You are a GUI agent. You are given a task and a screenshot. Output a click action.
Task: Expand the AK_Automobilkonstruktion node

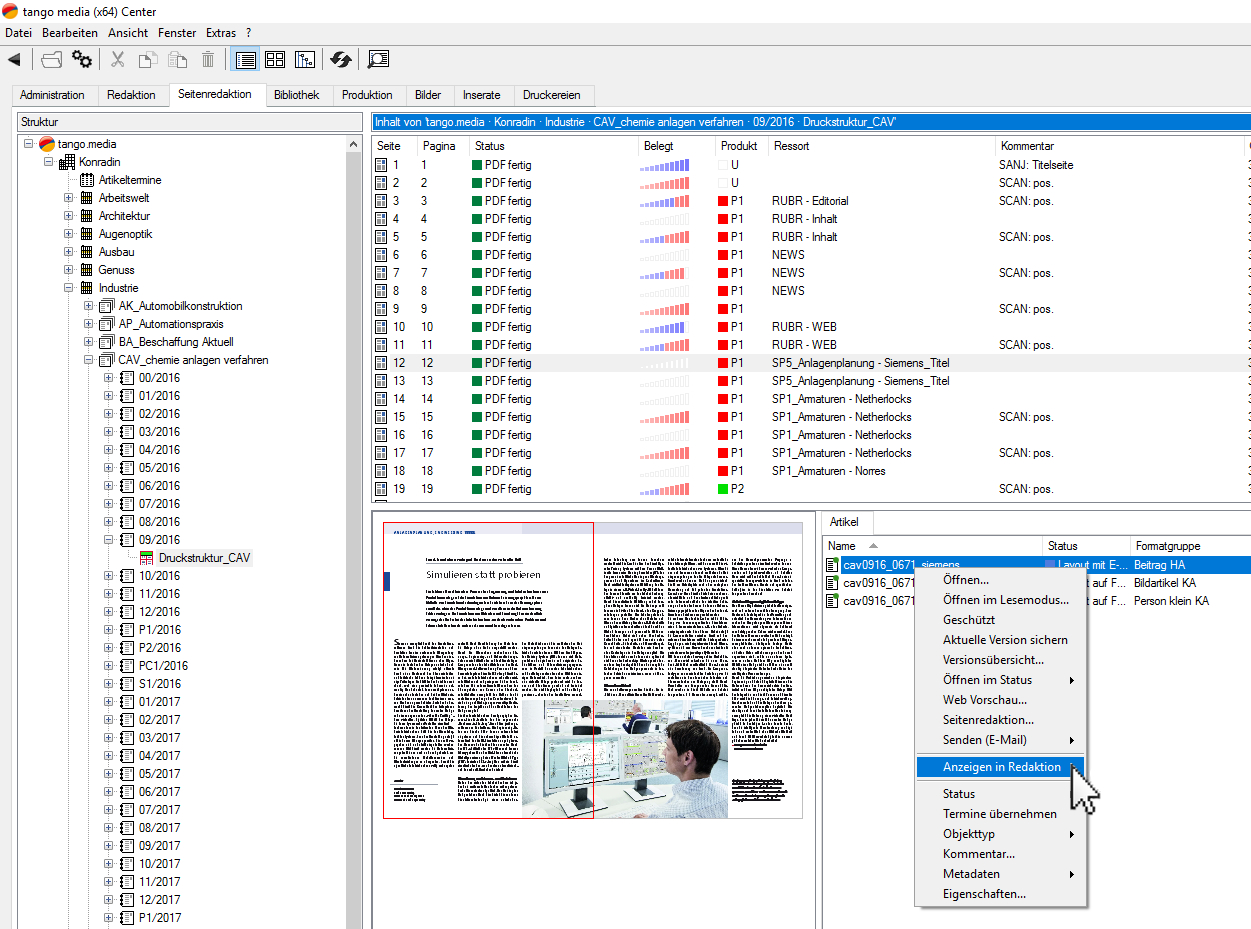(89, 306)
